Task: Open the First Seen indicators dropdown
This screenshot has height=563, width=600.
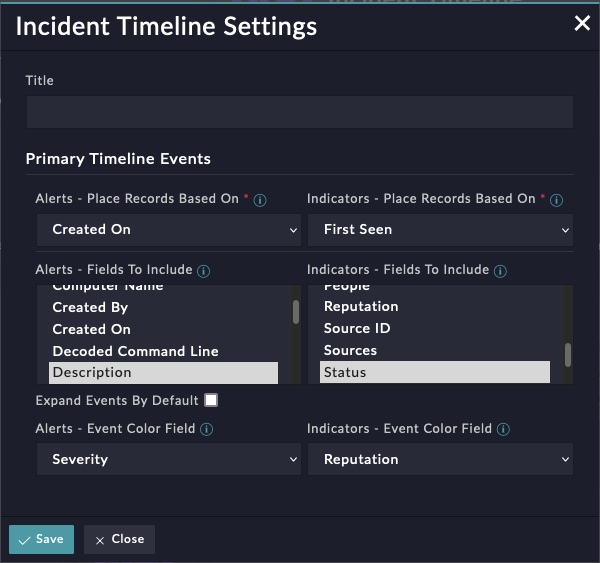Action: [440, 230]
